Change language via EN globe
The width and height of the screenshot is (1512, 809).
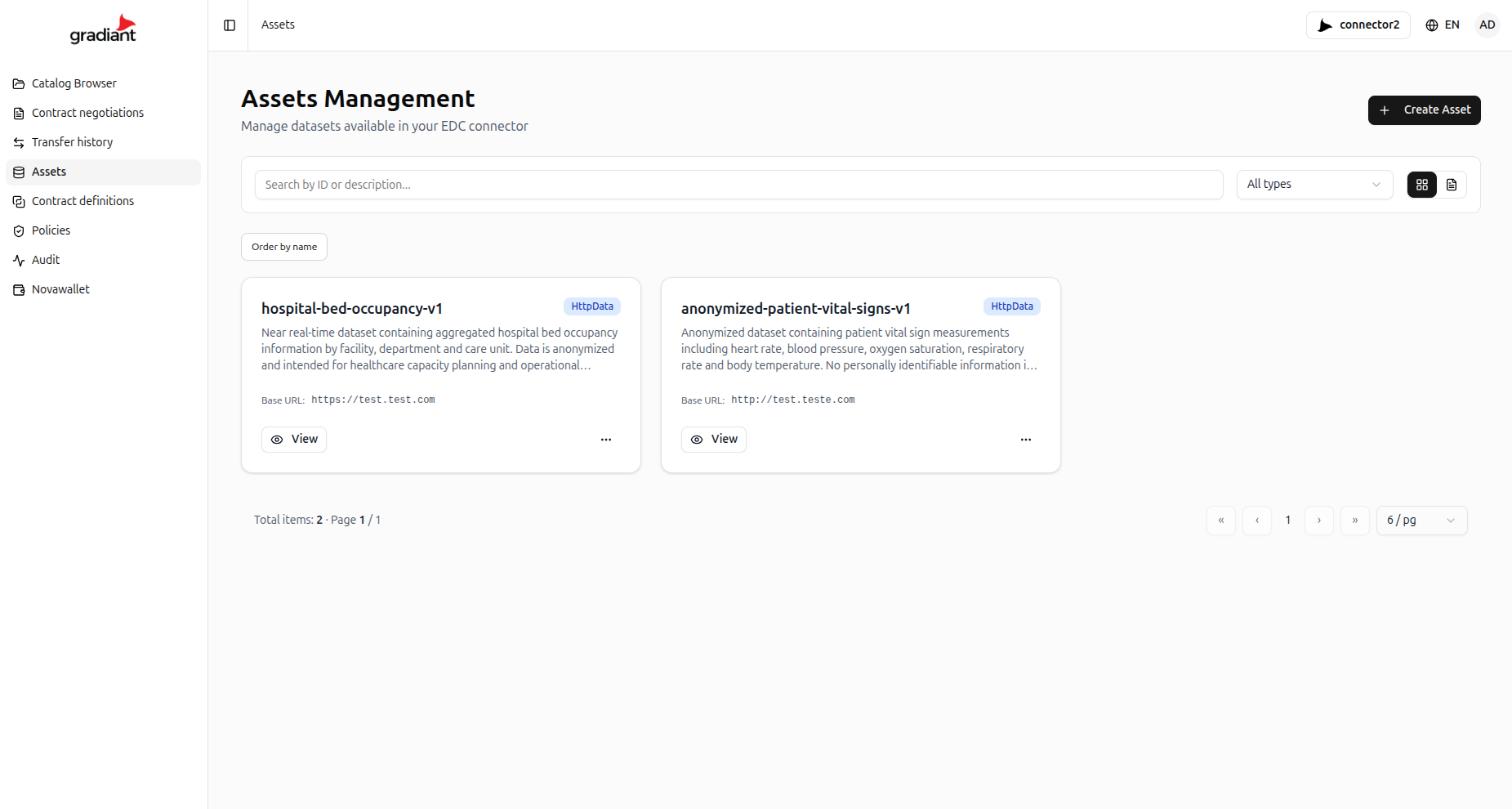point(1443,25)
